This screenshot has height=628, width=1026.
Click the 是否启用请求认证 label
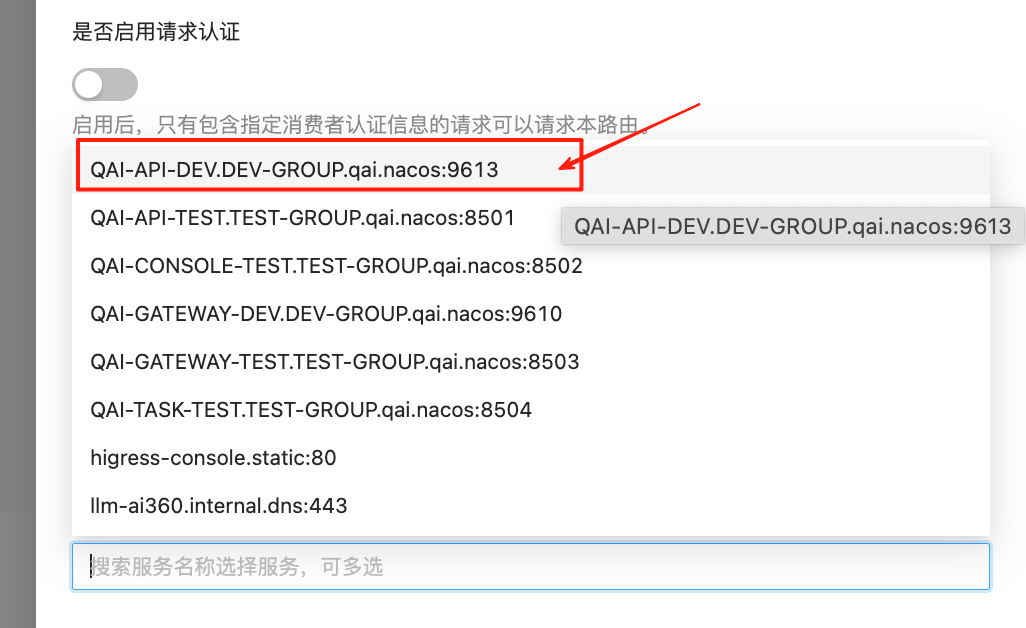coord(156,31)
